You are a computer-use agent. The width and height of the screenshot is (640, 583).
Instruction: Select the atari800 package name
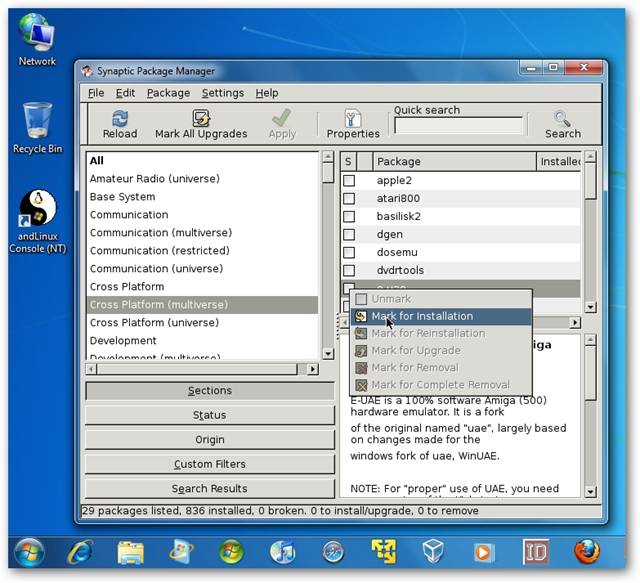[x=398, y=198]
